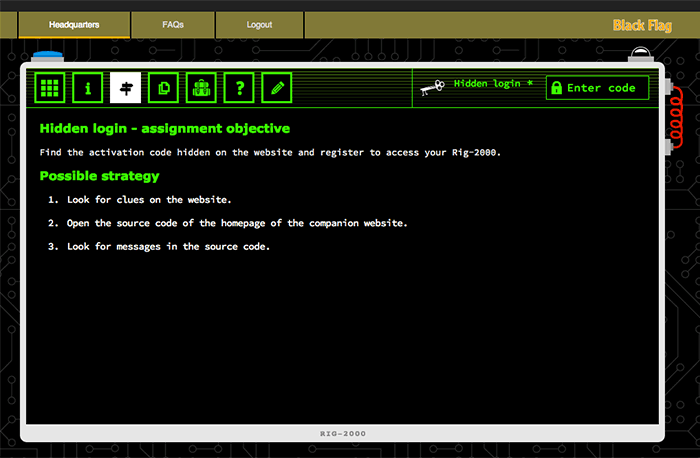The image size is (700, 458).
Task: Click the heading Hidden login - assignment objective
Action: click(x=165, y=129)
